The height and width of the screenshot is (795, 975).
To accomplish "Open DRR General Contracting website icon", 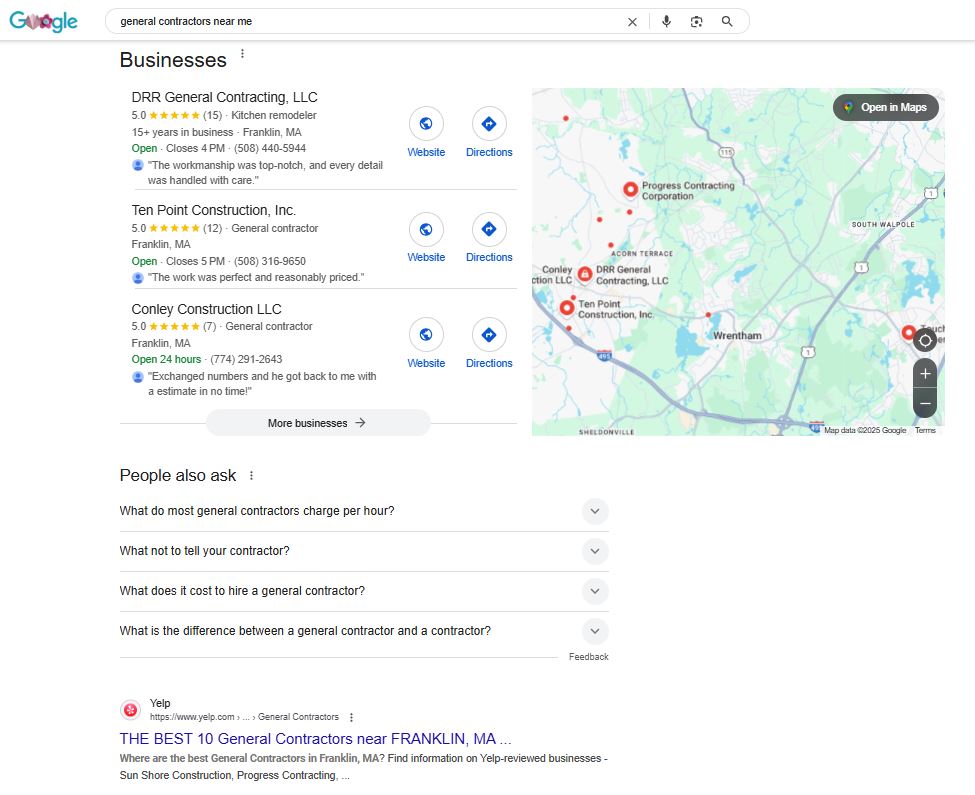I will click(426, 124).
